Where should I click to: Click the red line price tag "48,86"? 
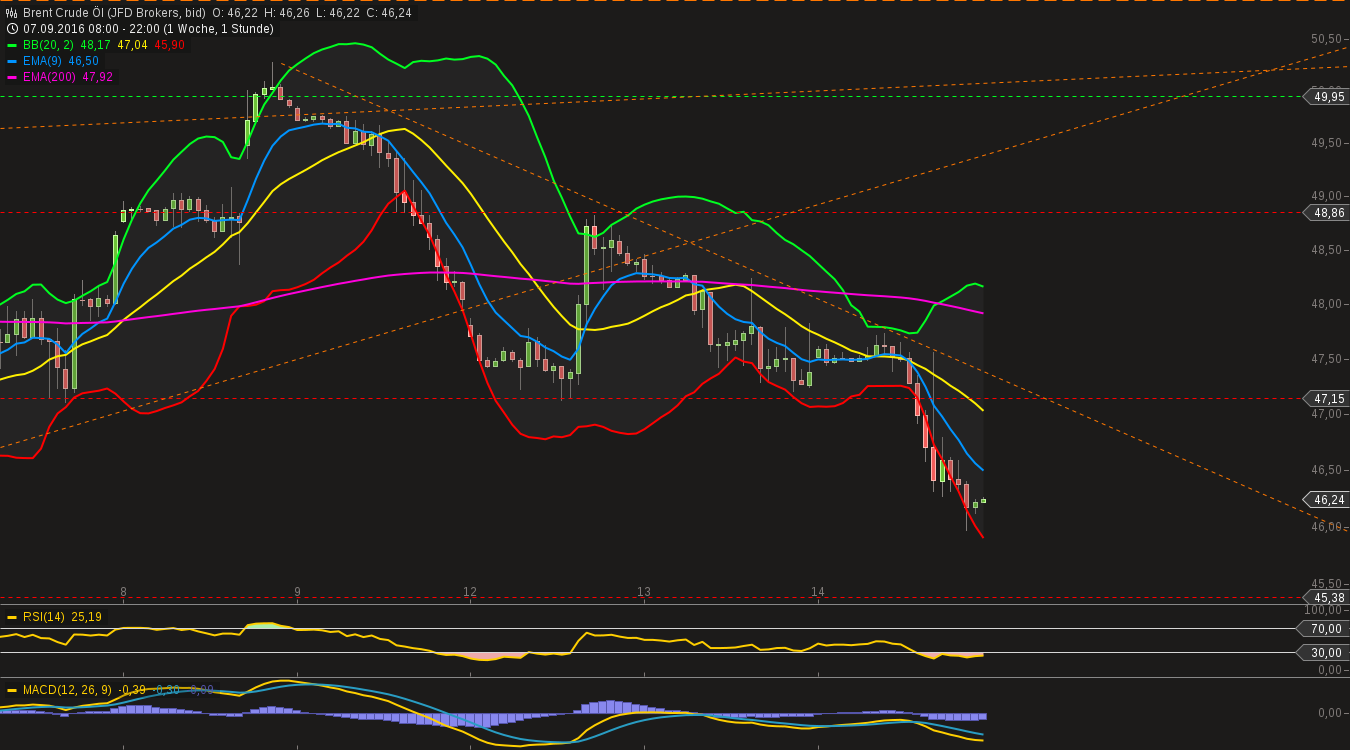coord(1327,213)
